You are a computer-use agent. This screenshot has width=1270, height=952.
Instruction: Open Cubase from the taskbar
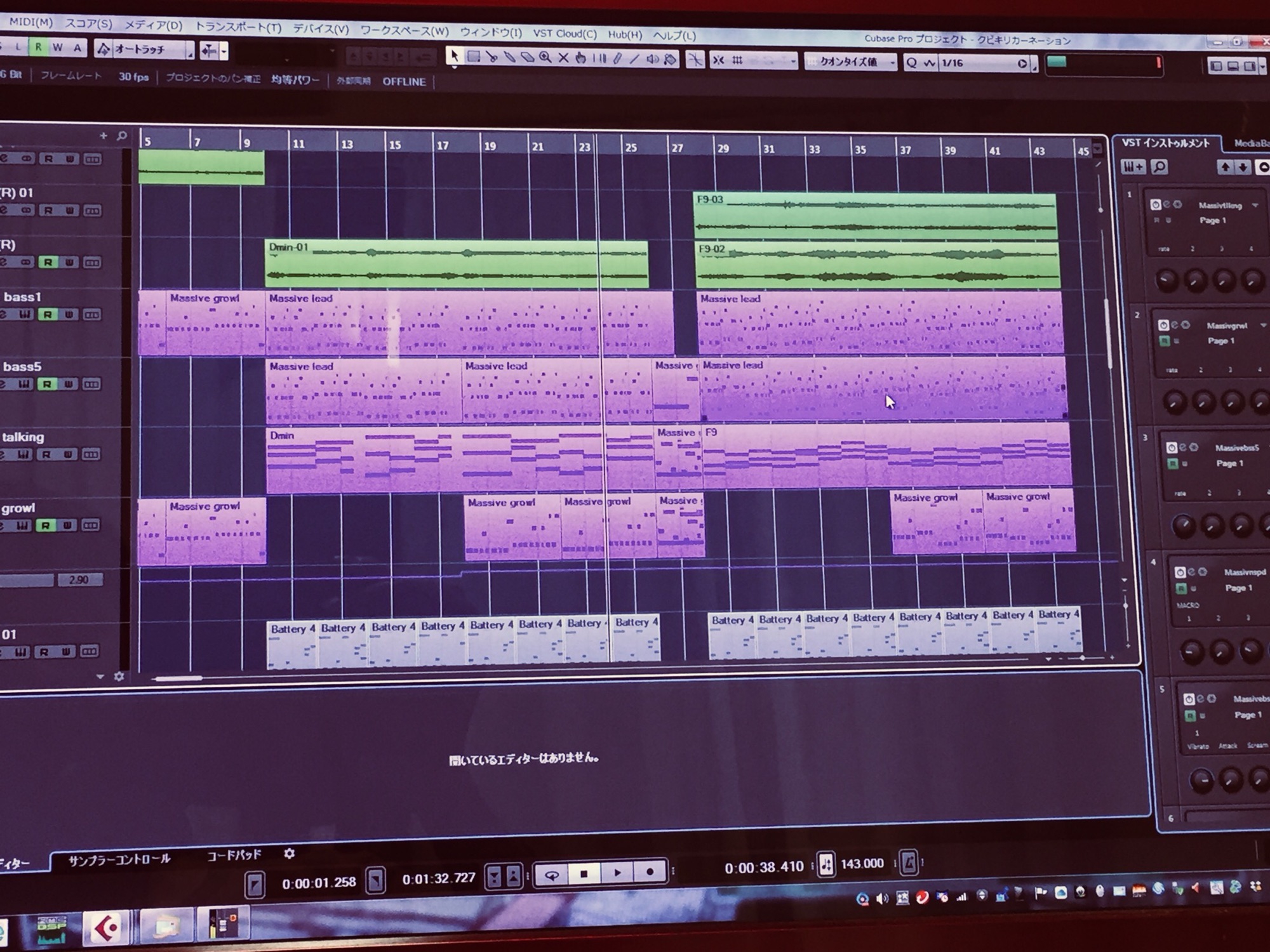coord(107,929)
